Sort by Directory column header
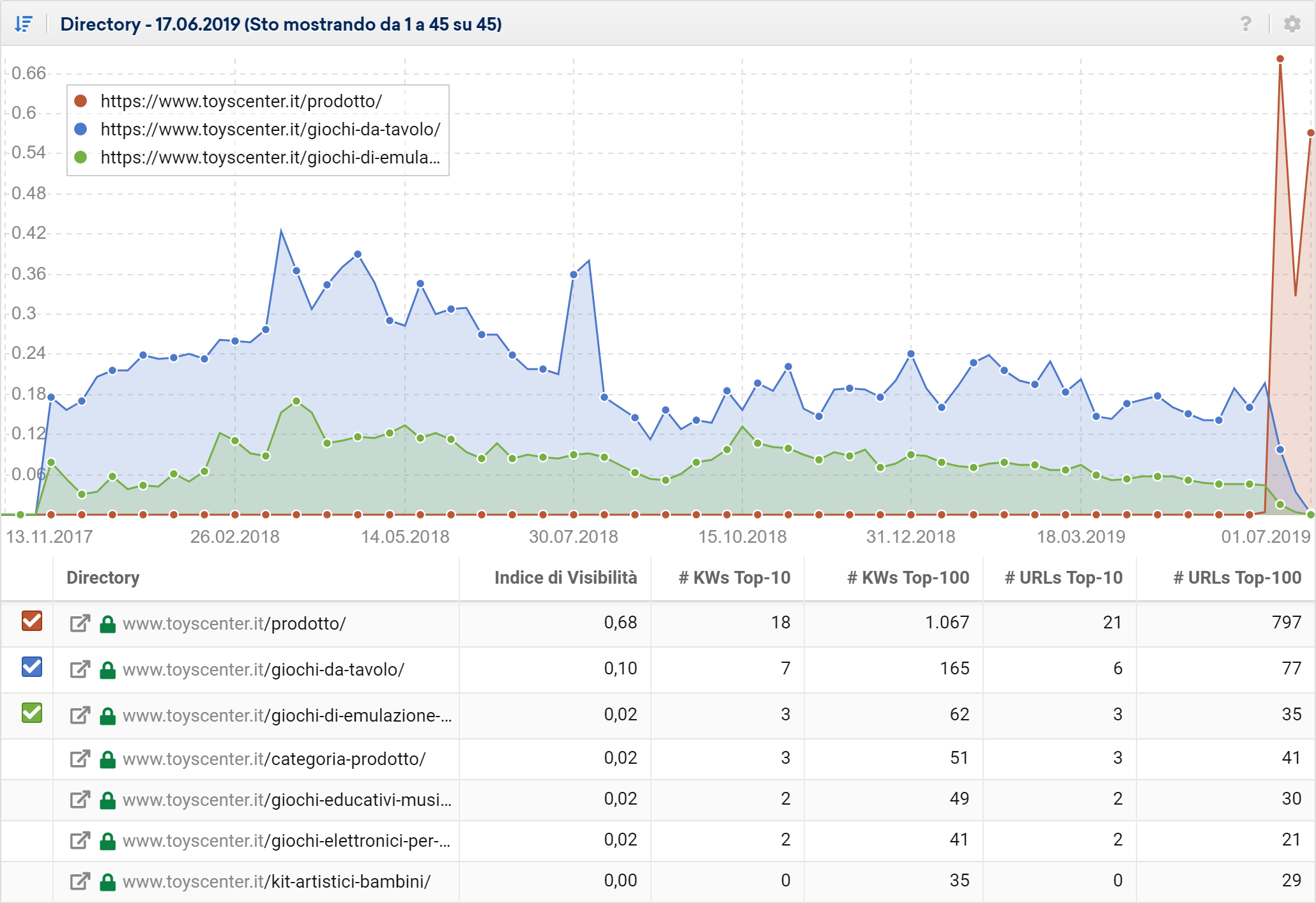This screenshot has height=903, width=1316. pyautogui.click(x=103, y=577)
